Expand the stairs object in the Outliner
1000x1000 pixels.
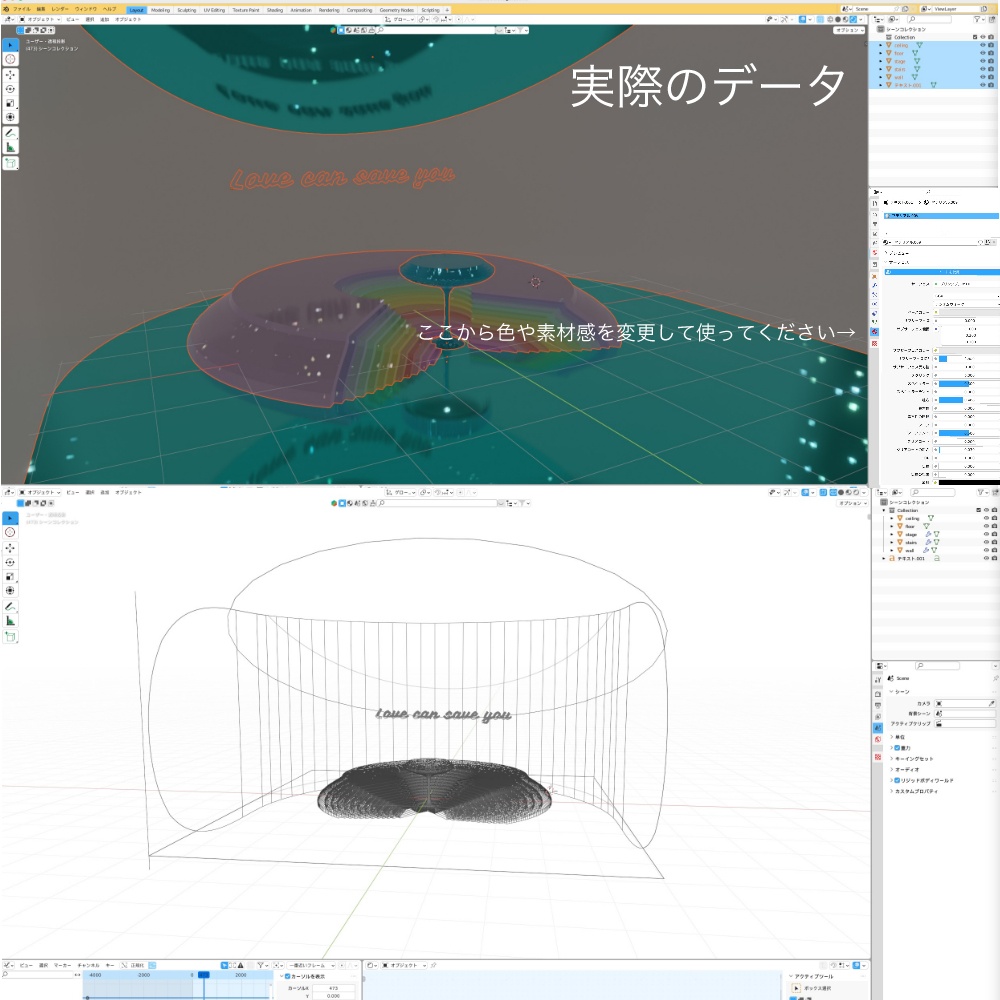(x=891, y=542)
